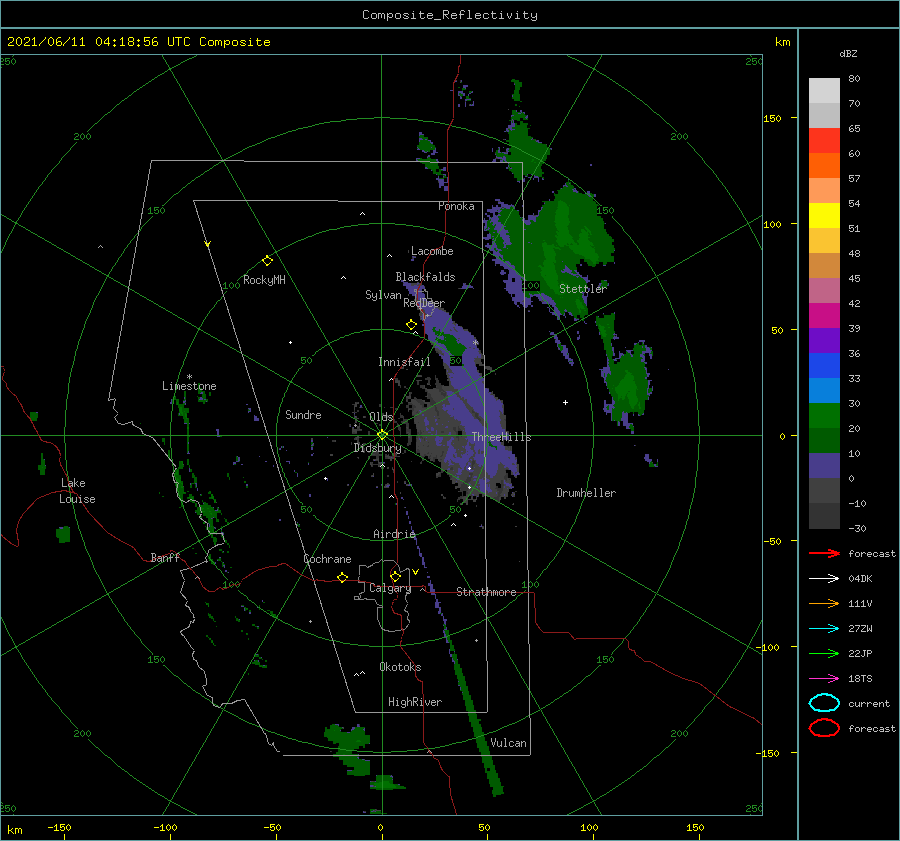Click the blue 36–33 dBZ color swatch
The width and height of the screenshot is (900, 841).
(824, 366)
